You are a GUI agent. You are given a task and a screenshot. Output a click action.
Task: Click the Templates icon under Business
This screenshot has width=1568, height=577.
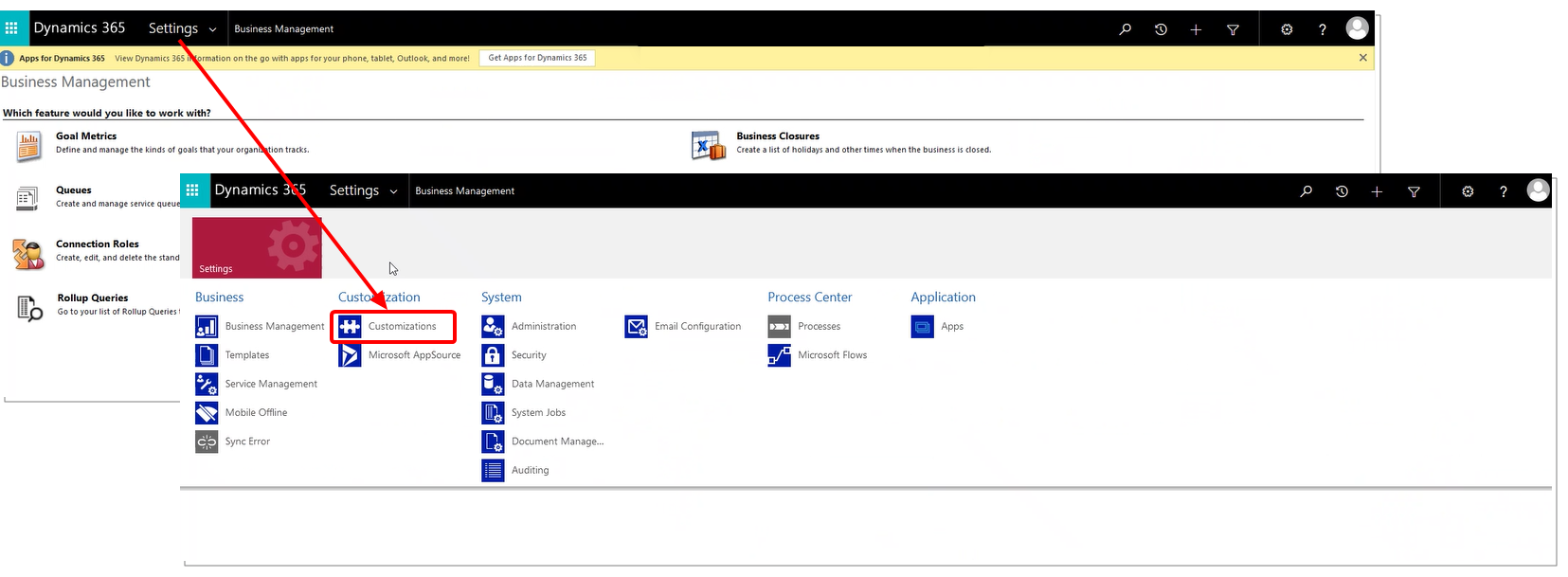(x=207, y=355)
